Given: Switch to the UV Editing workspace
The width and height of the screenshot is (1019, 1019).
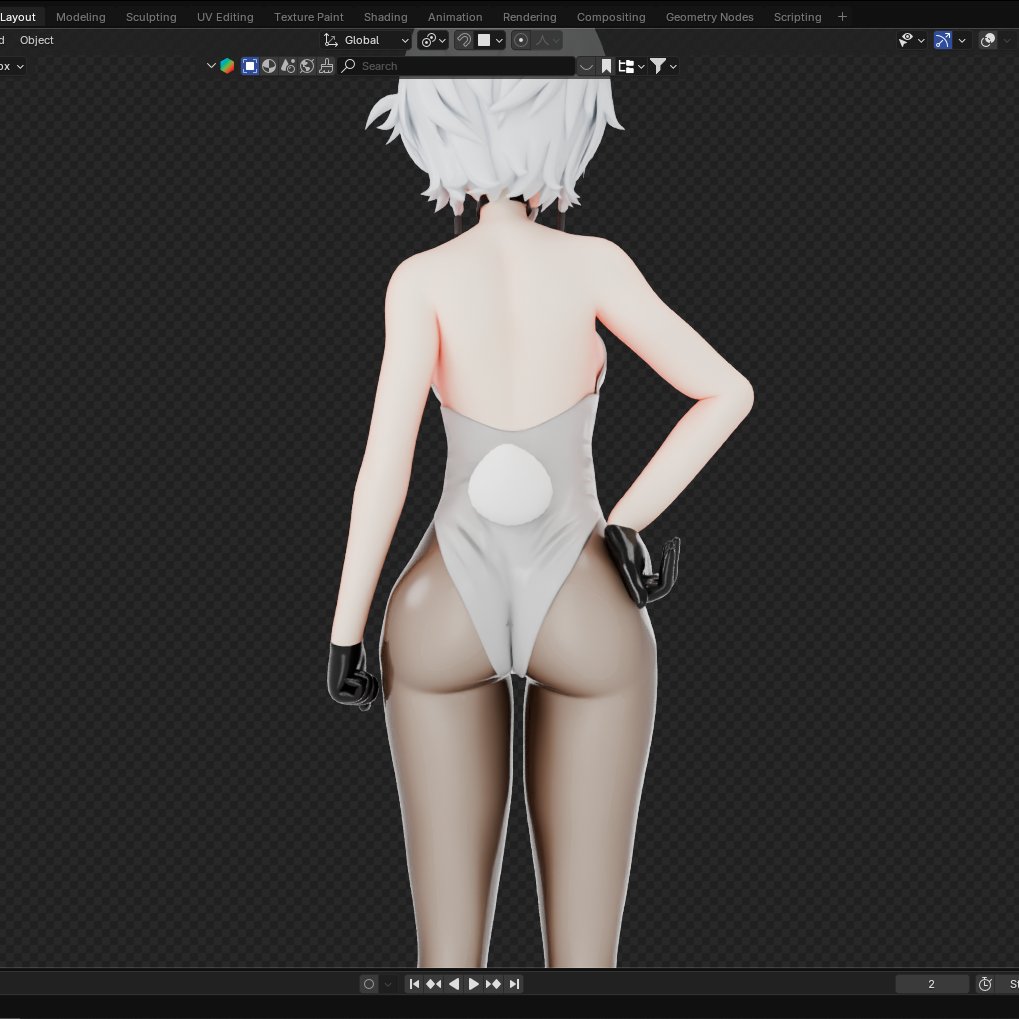Looking at the screenshot, I should (225, 17).
